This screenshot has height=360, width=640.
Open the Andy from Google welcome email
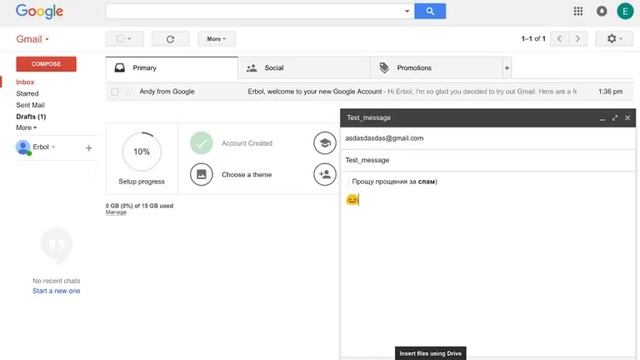point(369,92)
